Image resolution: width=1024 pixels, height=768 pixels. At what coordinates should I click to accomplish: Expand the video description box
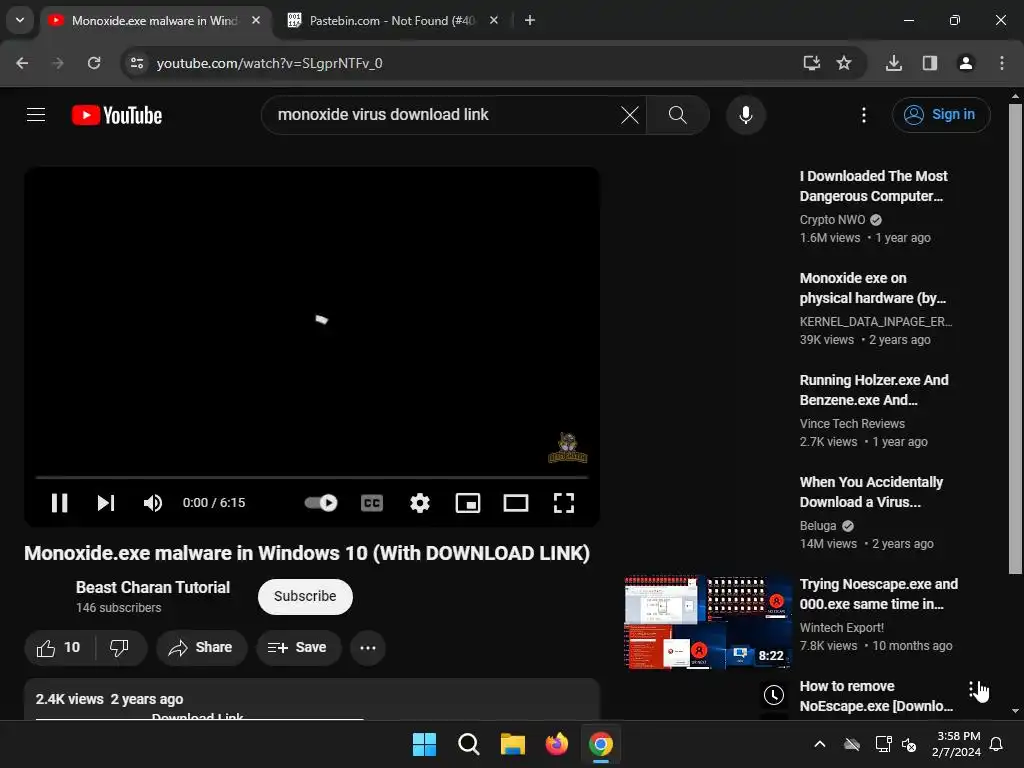tap(312, 699)
